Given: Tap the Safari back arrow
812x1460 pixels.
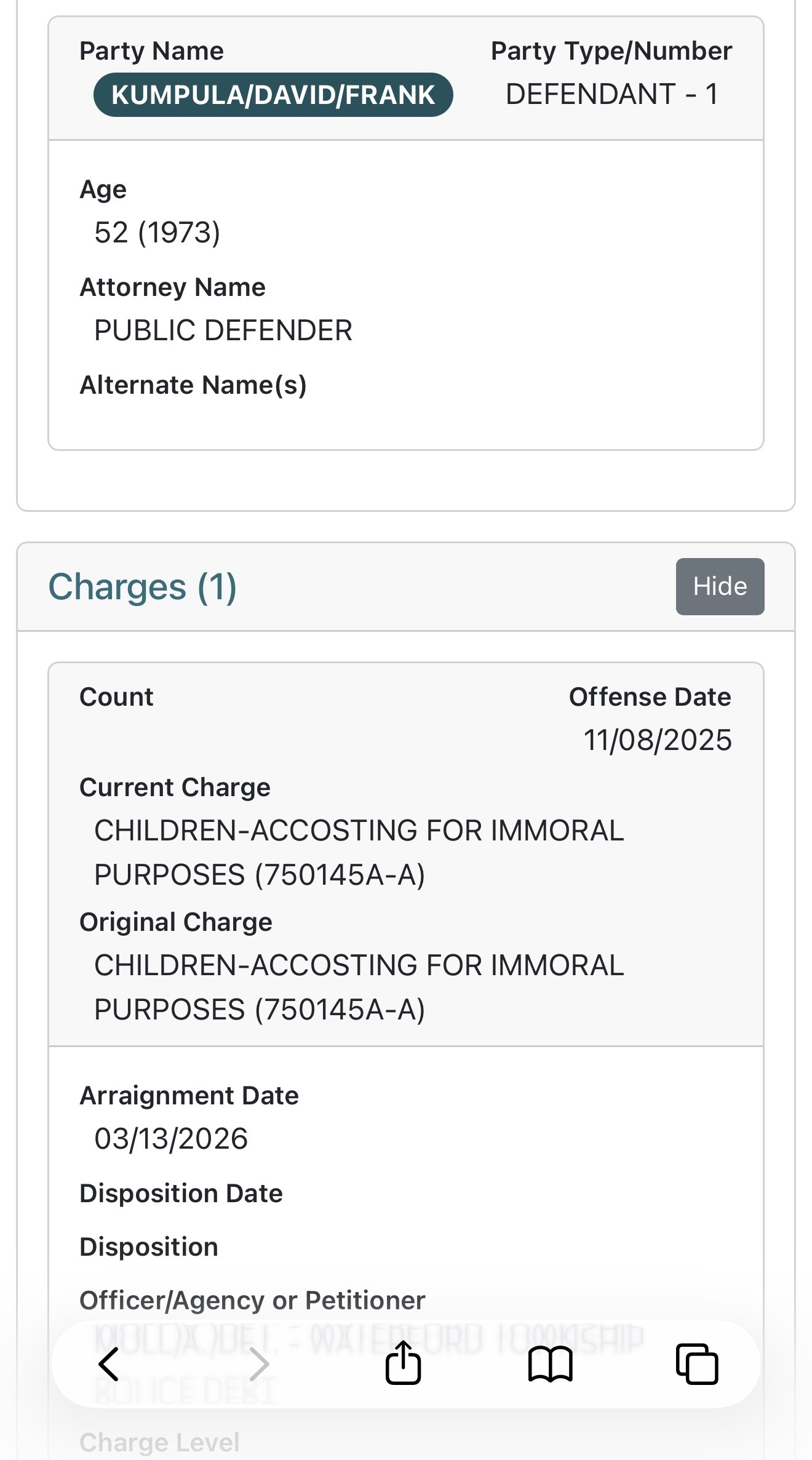Looking at the screenshot, I should point(109,1364).
